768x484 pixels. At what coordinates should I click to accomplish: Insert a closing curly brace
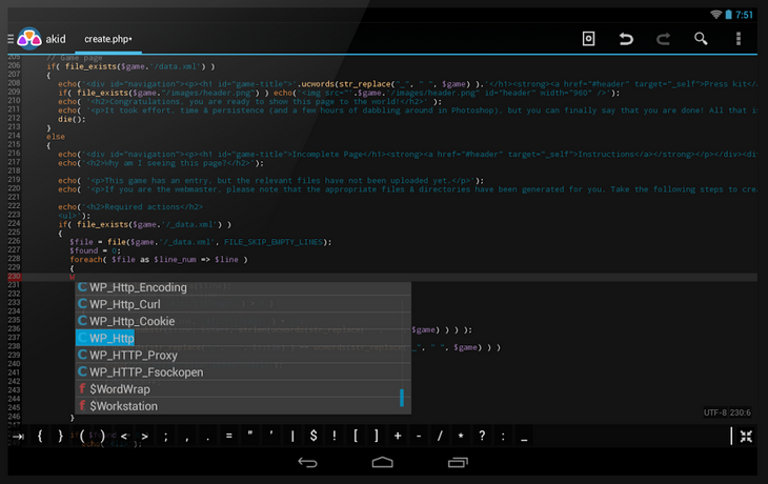click(61, 436)
